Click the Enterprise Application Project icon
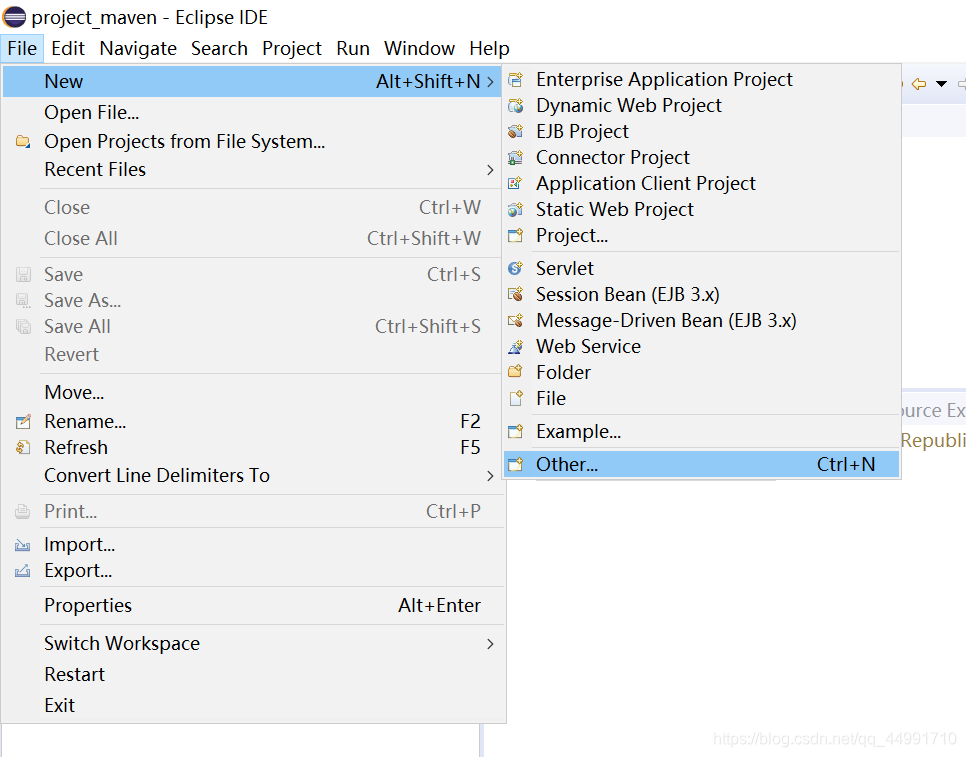The width and height of the screenshot is (966, 757). pyautogui.click(x=515, y=79)
